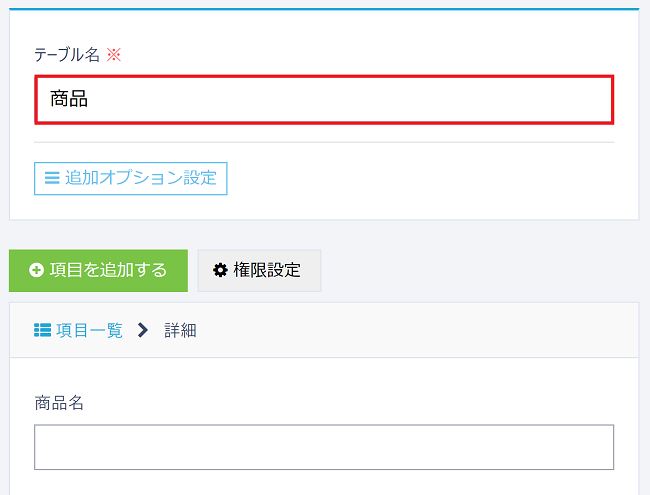The image size is (650, 495).
Task: Click the 商品名 field label
Action: click(59, 403)
